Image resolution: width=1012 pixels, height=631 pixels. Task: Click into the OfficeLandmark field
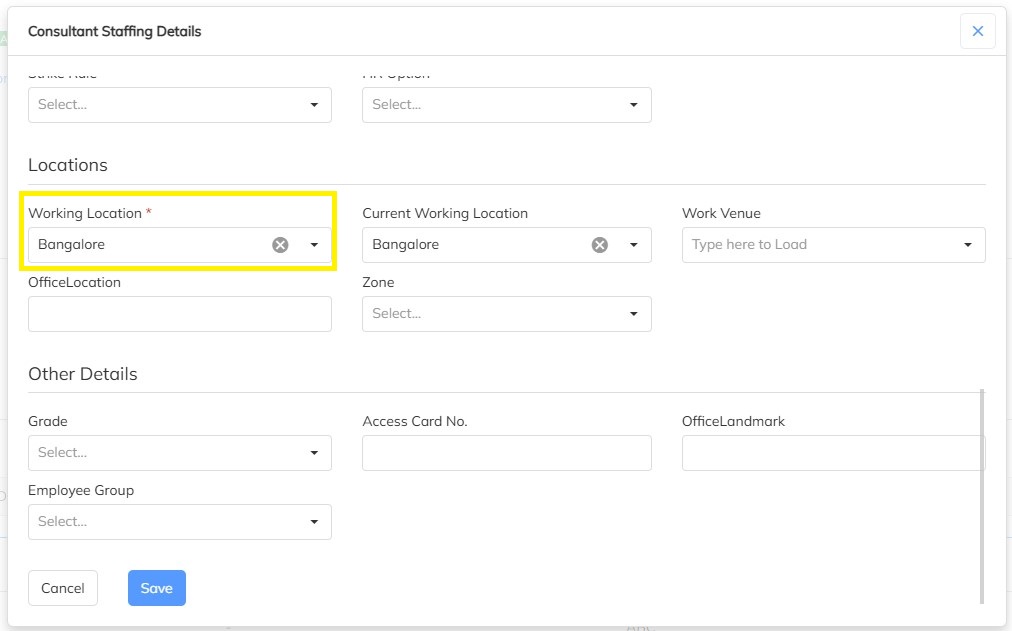(x=832, y=453)
